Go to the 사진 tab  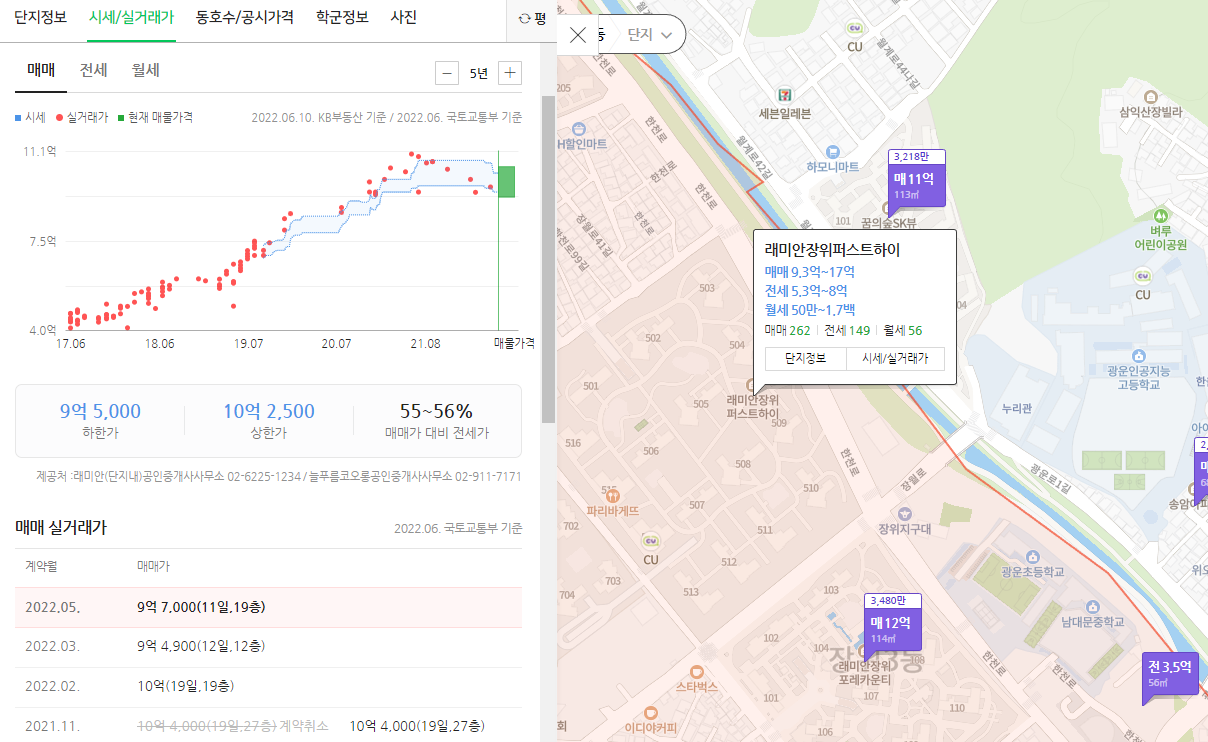(x=404, y=17)
